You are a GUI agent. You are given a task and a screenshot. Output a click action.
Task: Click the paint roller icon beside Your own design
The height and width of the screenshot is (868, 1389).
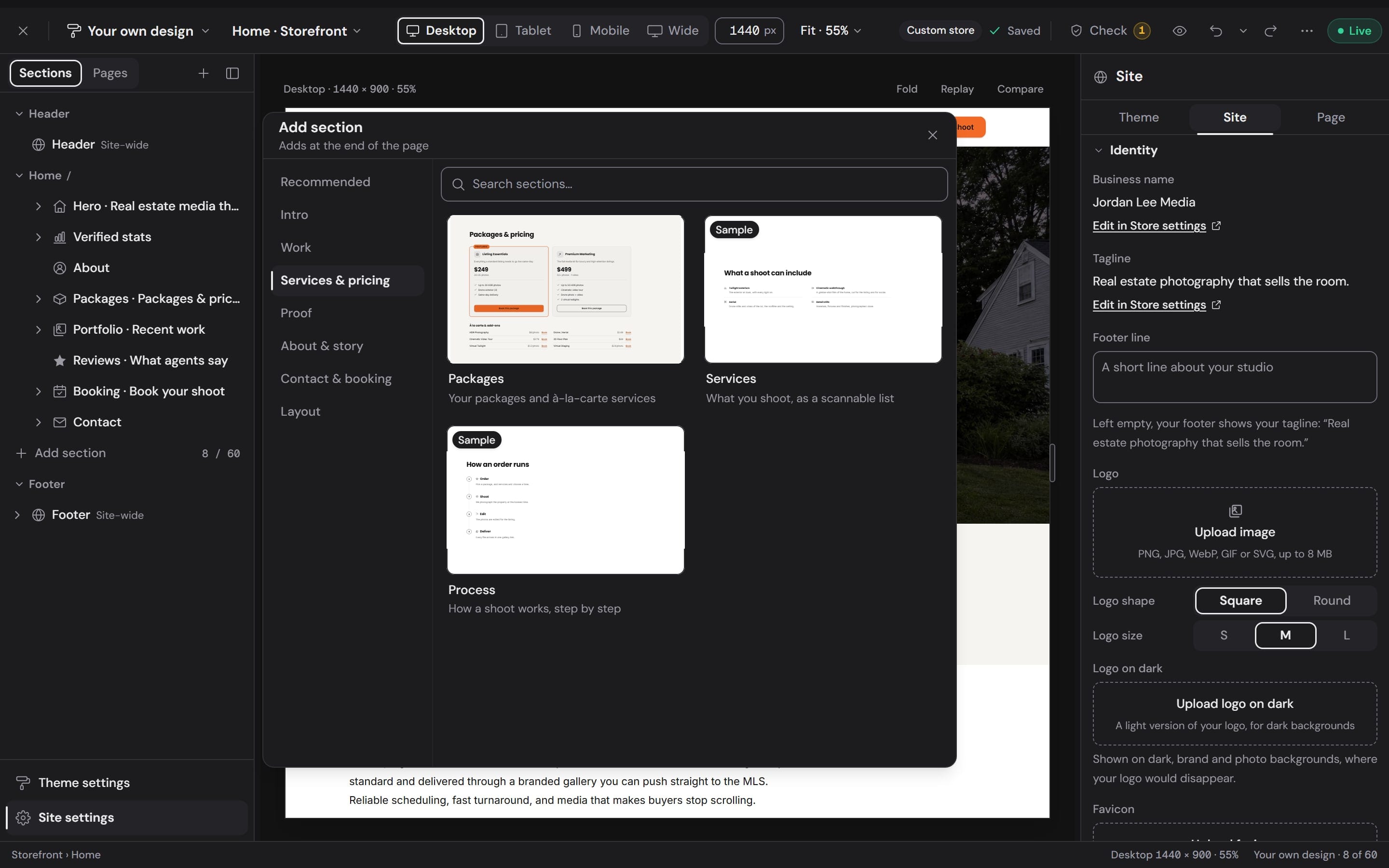pyautogui.click(x=73, y=31)
